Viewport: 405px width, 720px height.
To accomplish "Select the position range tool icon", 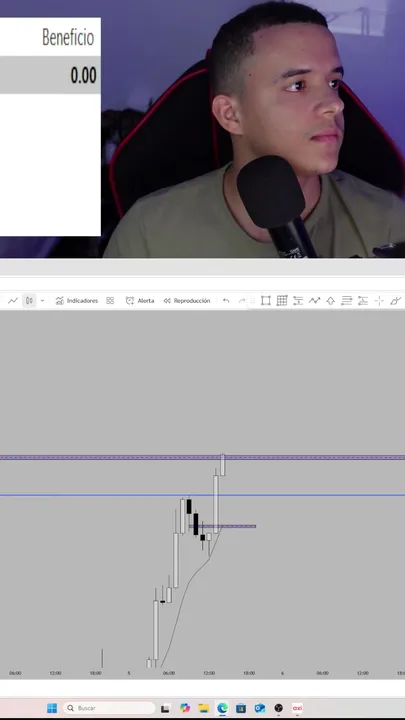I will coord(298,301).
